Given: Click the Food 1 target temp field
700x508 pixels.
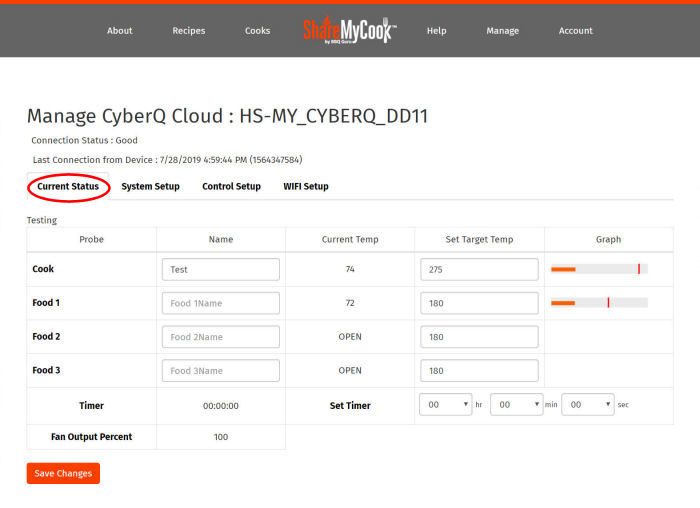Looking at the screenshot, I should [479, 303].
